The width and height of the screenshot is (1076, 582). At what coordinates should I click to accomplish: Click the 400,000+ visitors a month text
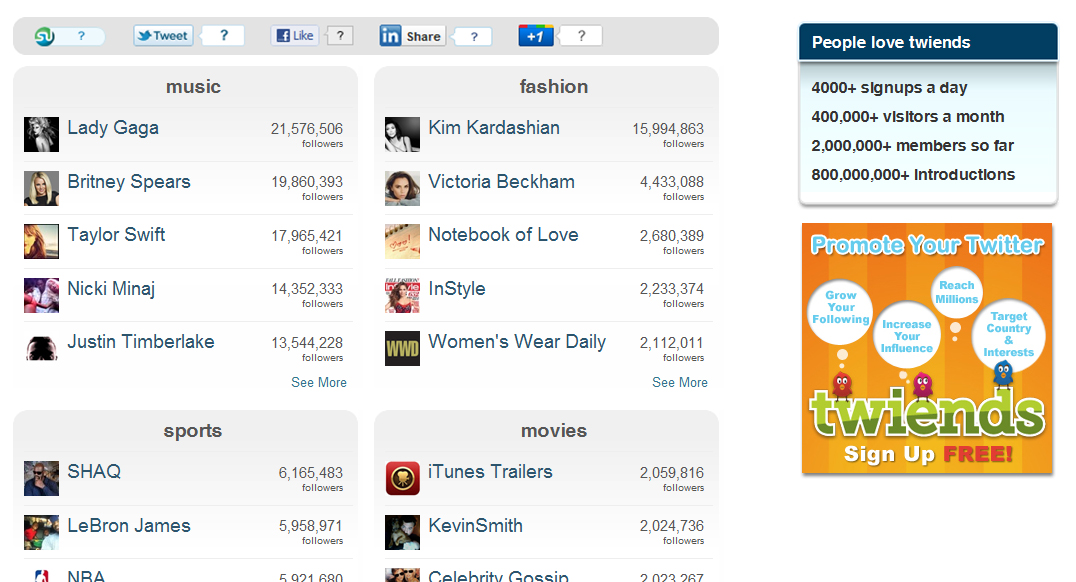(x=907, y=117)
